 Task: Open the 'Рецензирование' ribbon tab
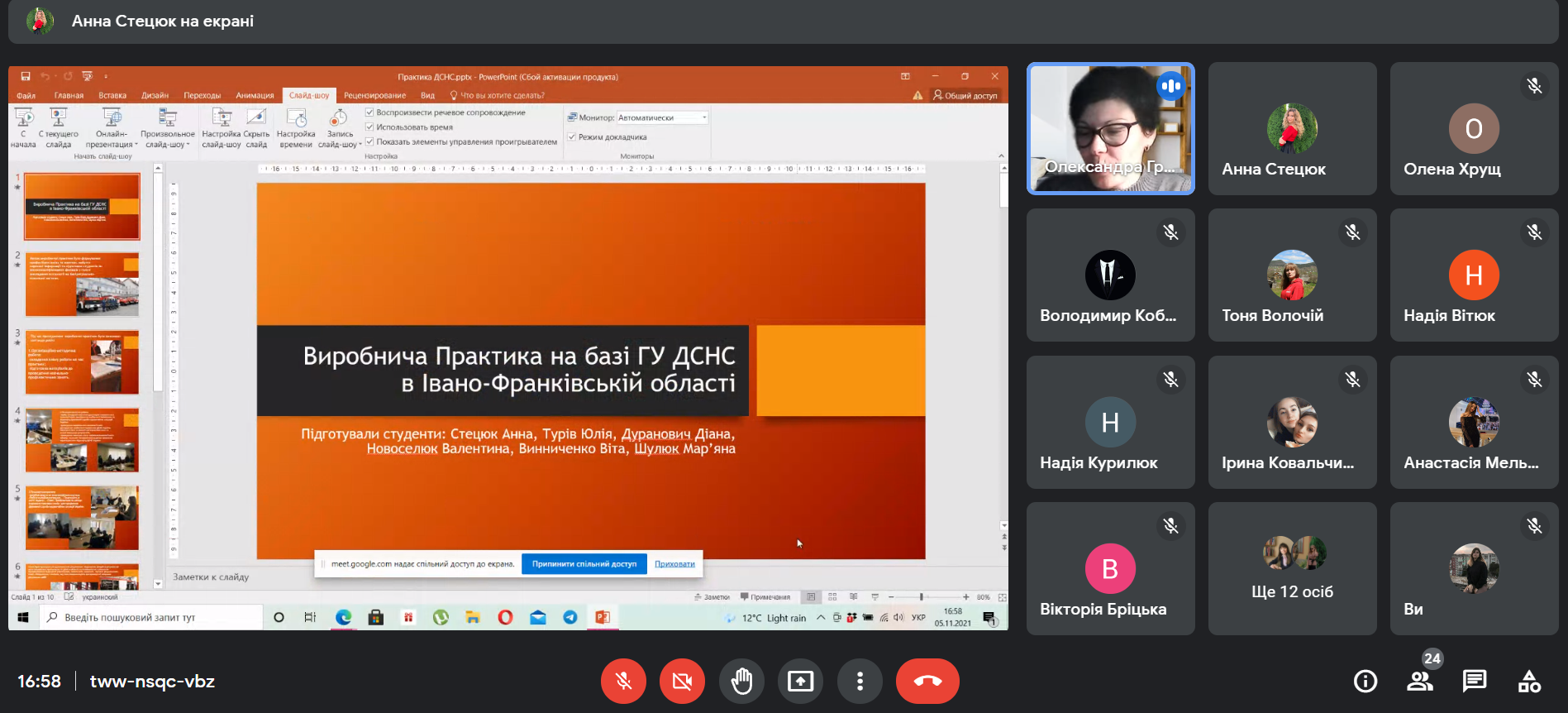click(374, 95)
